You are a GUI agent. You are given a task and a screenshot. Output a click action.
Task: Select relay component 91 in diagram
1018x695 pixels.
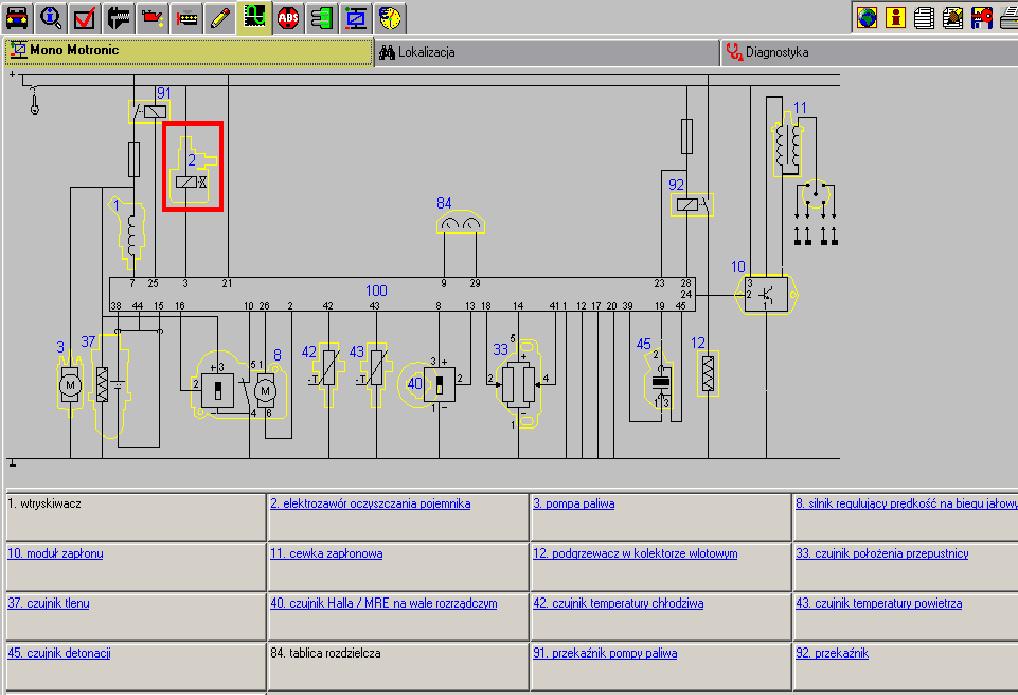[150, 111]
